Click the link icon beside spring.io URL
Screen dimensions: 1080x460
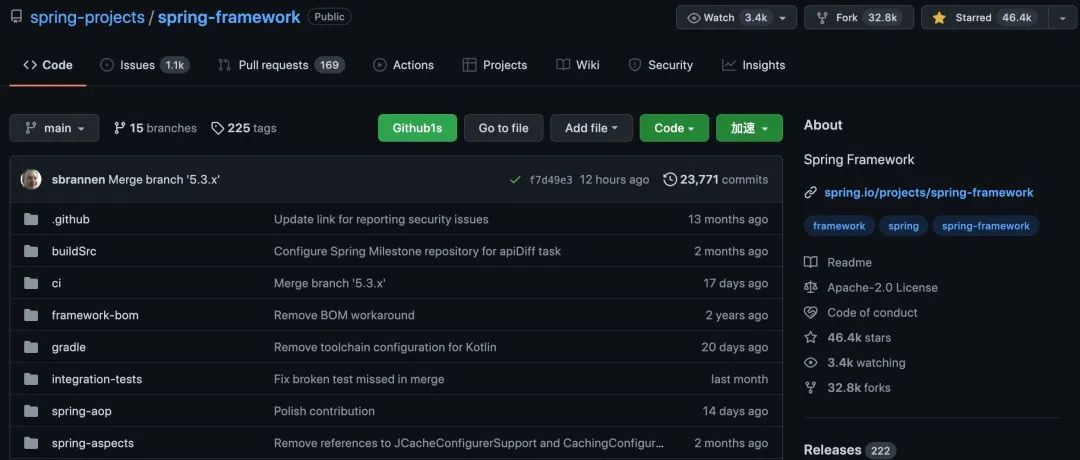[811, 193]
